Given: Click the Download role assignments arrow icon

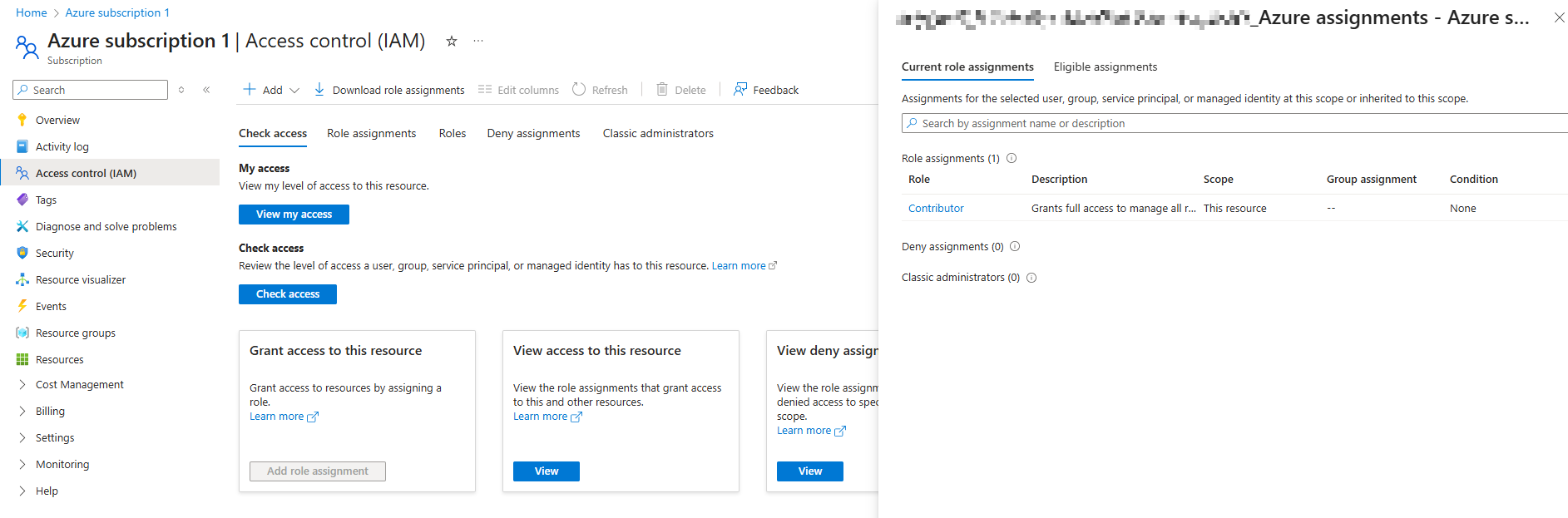Looking at the screenshot, I should pos(319,89).
